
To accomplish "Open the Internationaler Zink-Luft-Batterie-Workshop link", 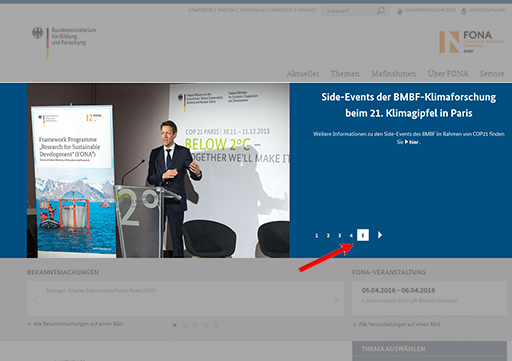I will pos(409,300).
